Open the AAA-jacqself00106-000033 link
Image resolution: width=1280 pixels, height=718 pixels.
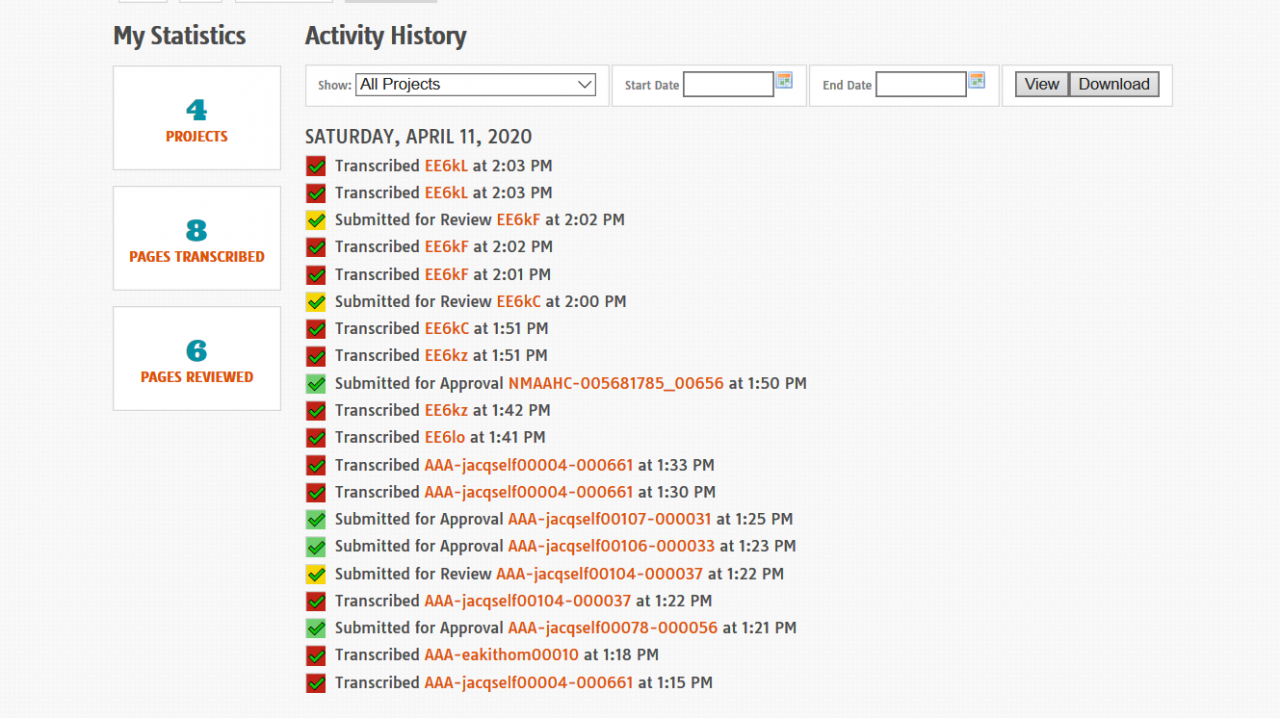[612, 546]
